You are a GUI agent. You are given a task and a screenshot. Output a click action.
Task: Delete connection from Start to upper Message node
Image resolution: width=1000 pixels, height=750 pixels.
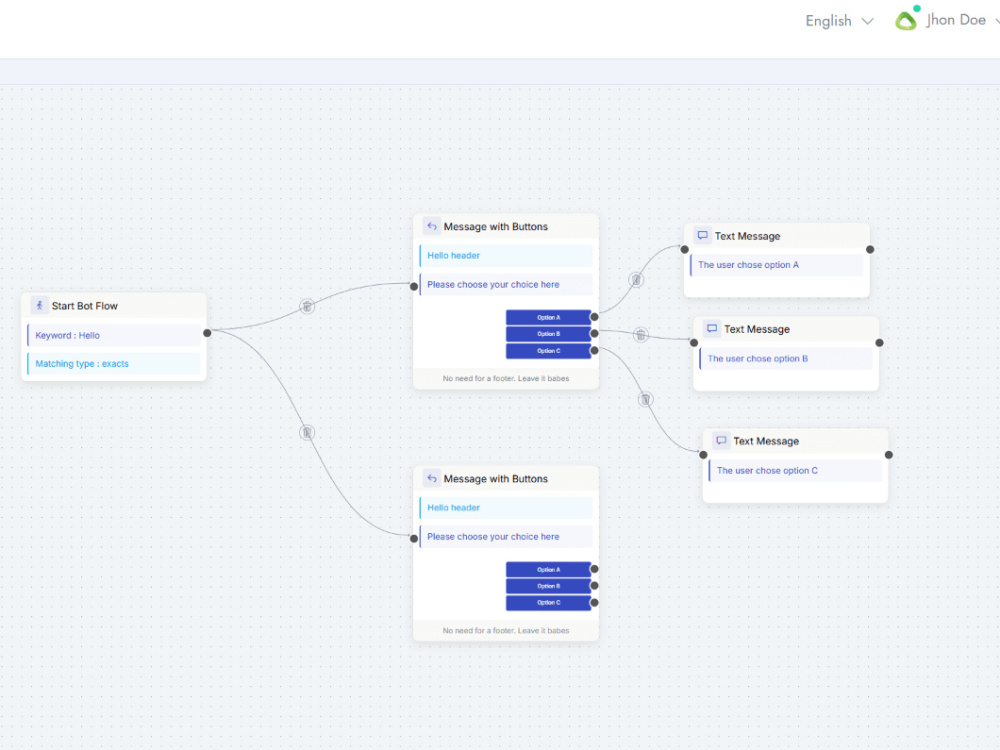pos(307,306)
